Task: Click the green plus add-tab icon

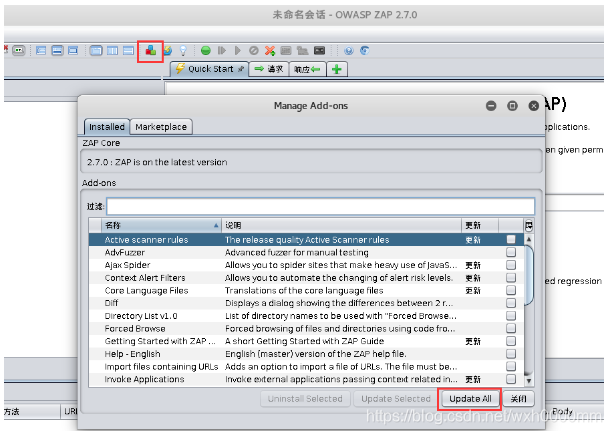Action: pos(337,69)
